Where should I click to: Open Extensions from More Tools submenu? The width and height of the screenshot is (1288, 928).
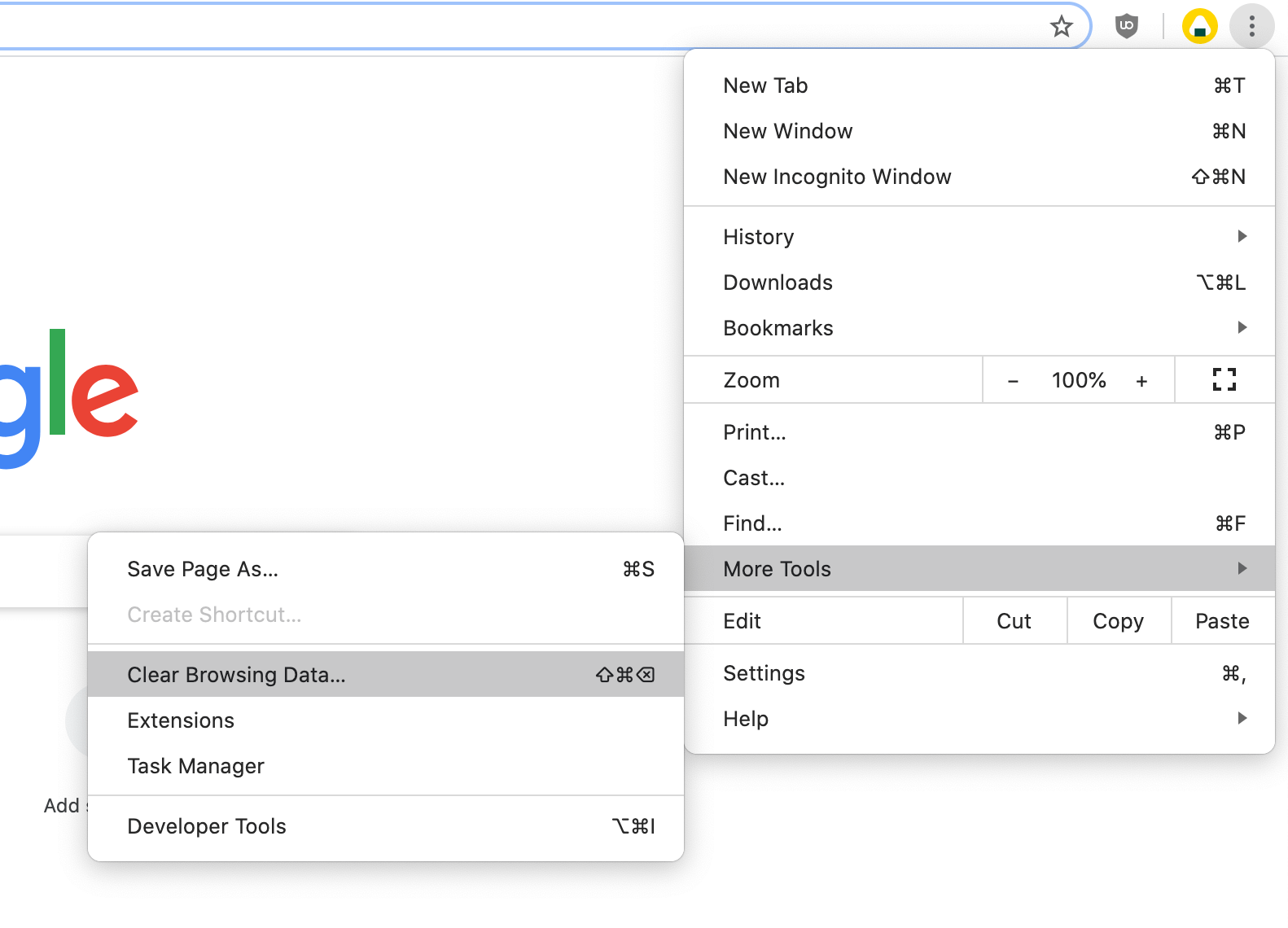pyautogui.click(x=386, y=720)
